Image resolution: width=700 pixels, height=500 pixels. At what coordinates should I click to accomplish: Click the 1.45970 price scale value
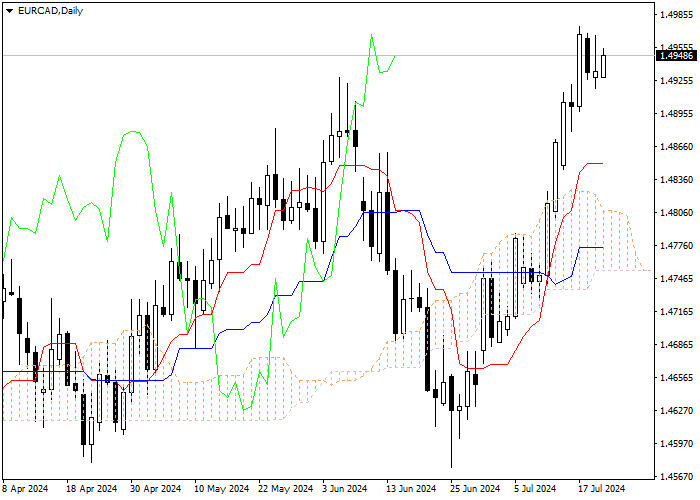click(x=676, y=444)
